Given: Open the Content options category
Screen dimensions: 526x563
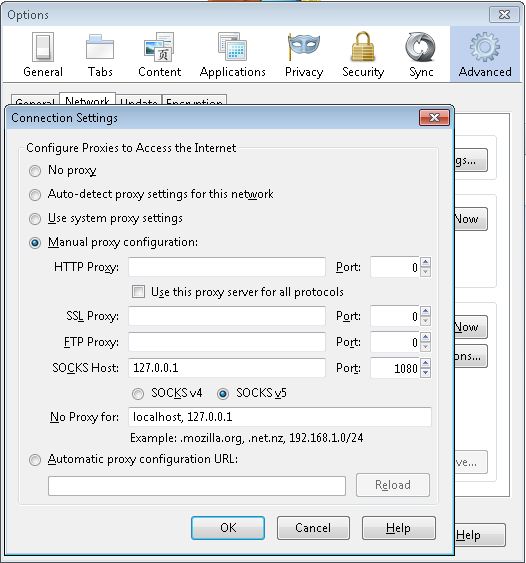Looking at the screenshot, I should point(159,55).
